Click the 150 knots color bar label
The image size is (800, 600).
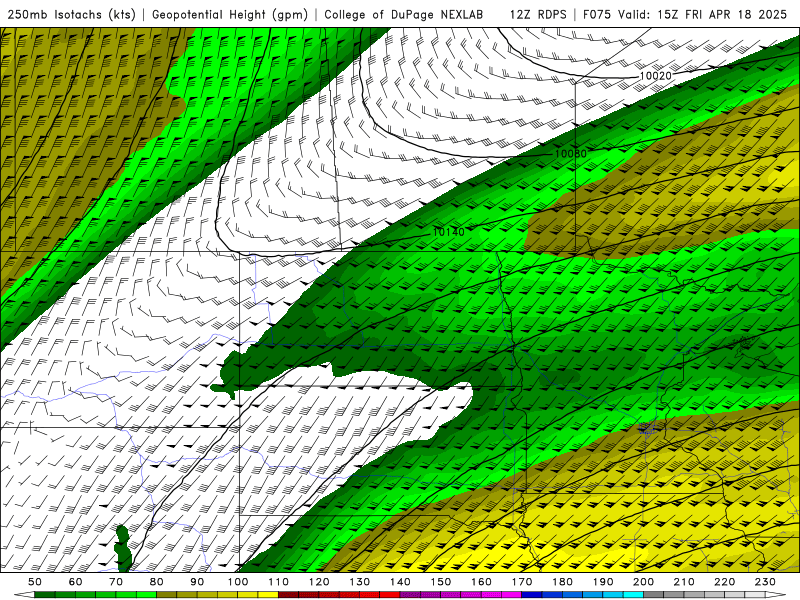pos(441,582)
